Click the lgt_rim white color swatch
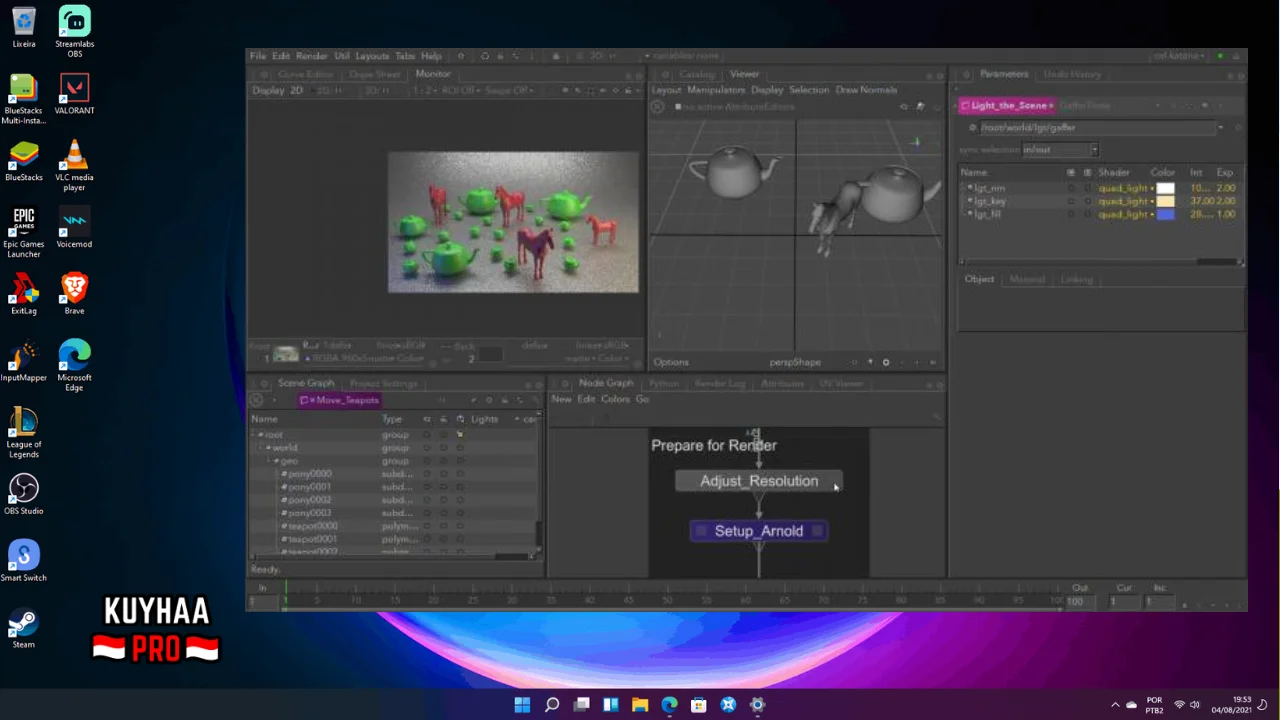Screen dimensions: 1280x720 (x=1165, y=188)
